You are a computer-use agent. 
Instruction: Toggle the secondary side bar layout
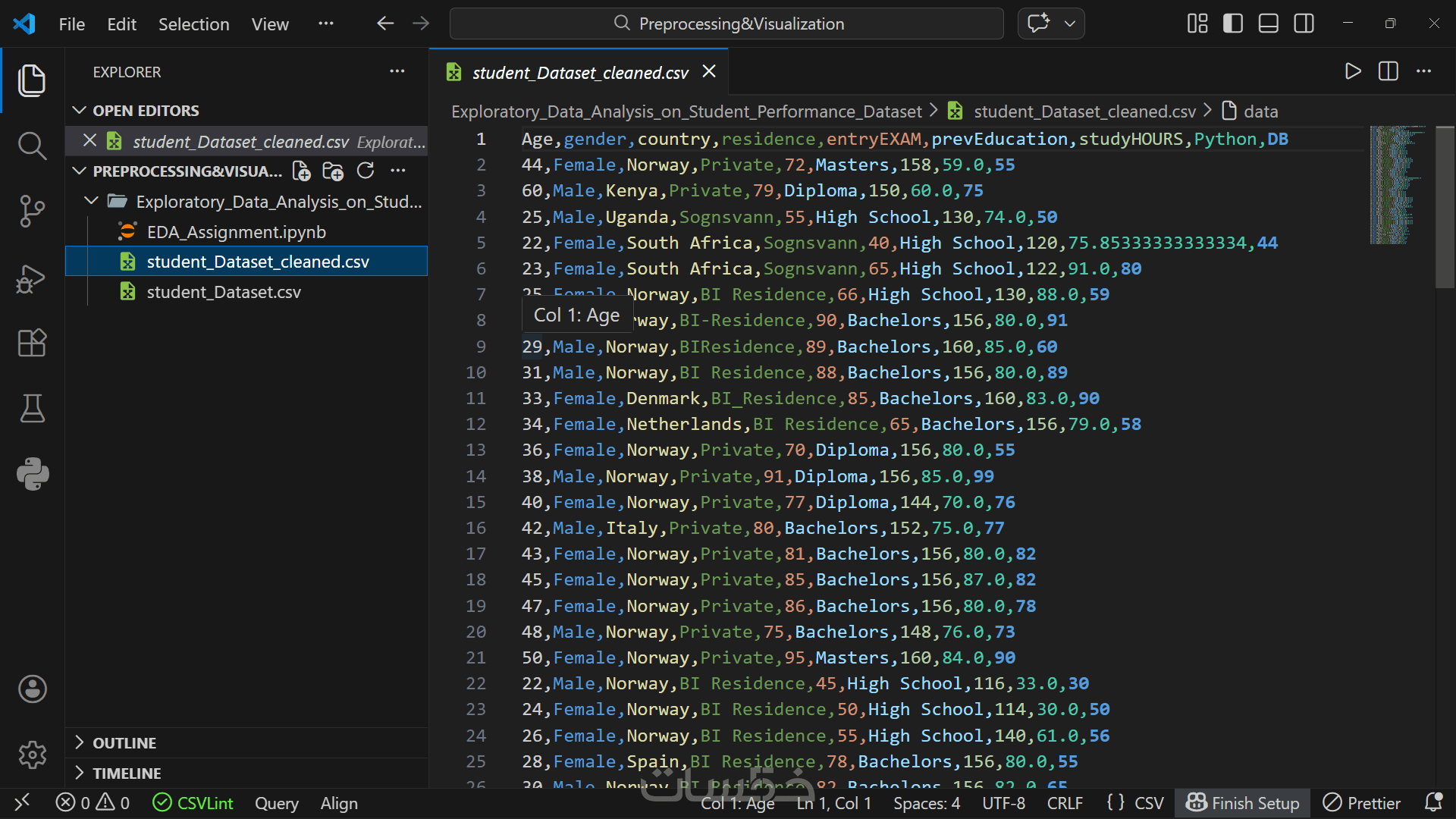(1304, 24)
